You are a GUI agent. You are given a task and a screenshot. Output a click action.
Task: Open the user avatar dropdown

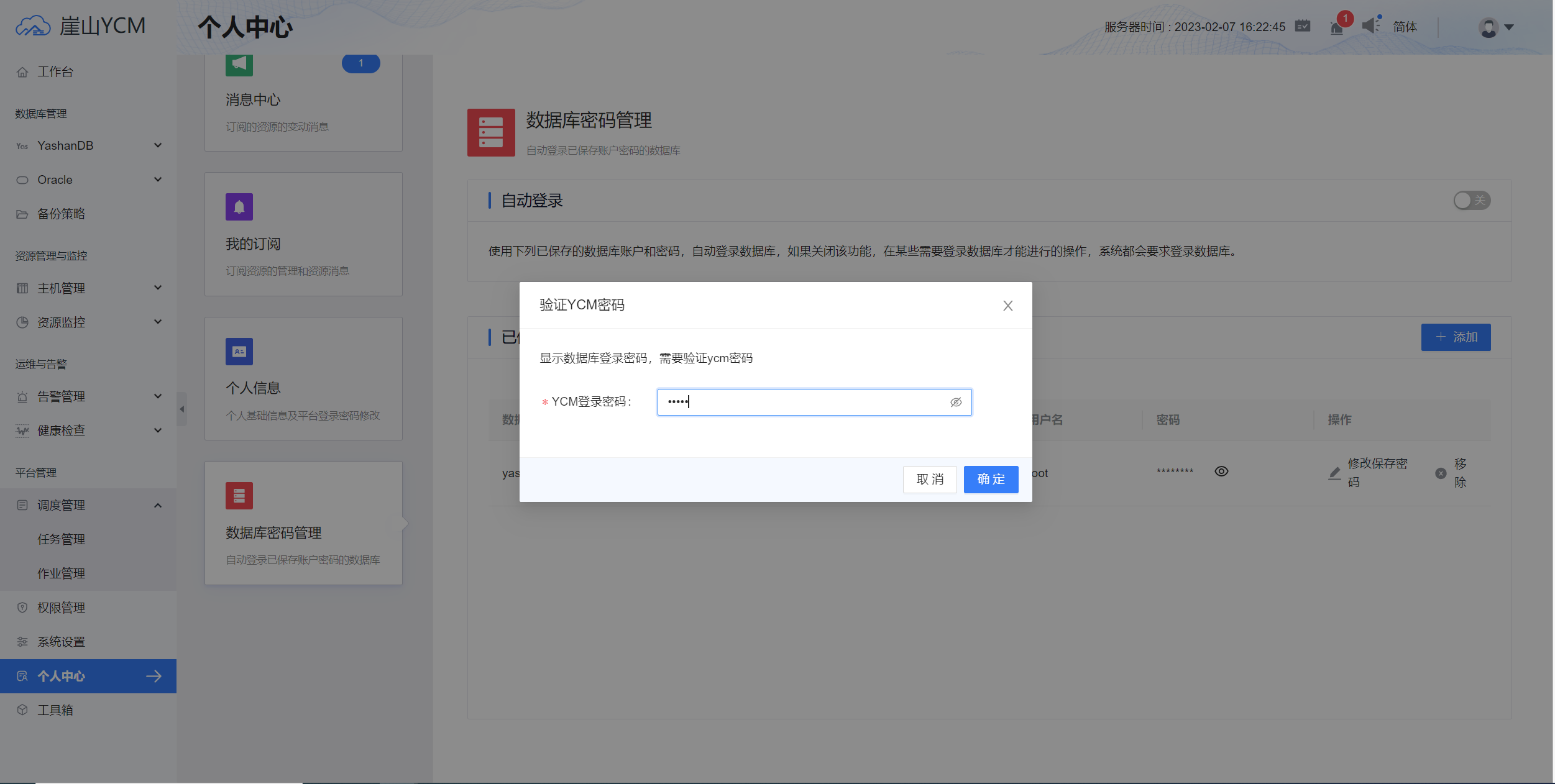[1488, 27]
